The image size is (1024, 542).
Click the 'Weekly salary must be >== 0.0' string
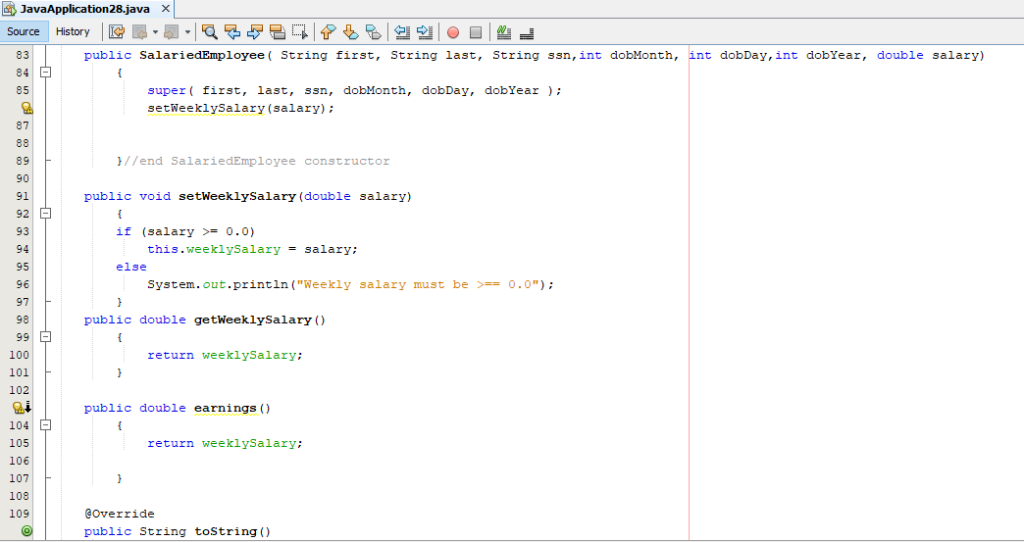point(418,285)
